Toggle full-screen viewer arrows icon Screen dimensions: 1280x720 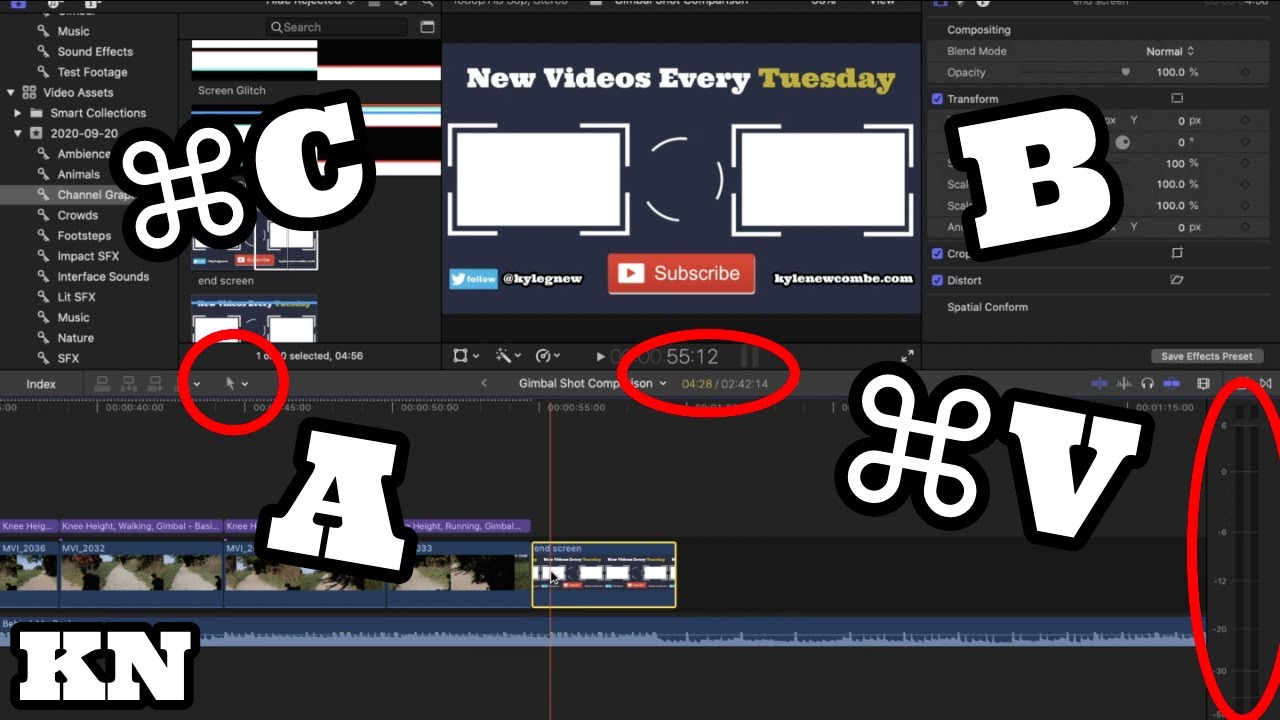[x=907, y=356]
